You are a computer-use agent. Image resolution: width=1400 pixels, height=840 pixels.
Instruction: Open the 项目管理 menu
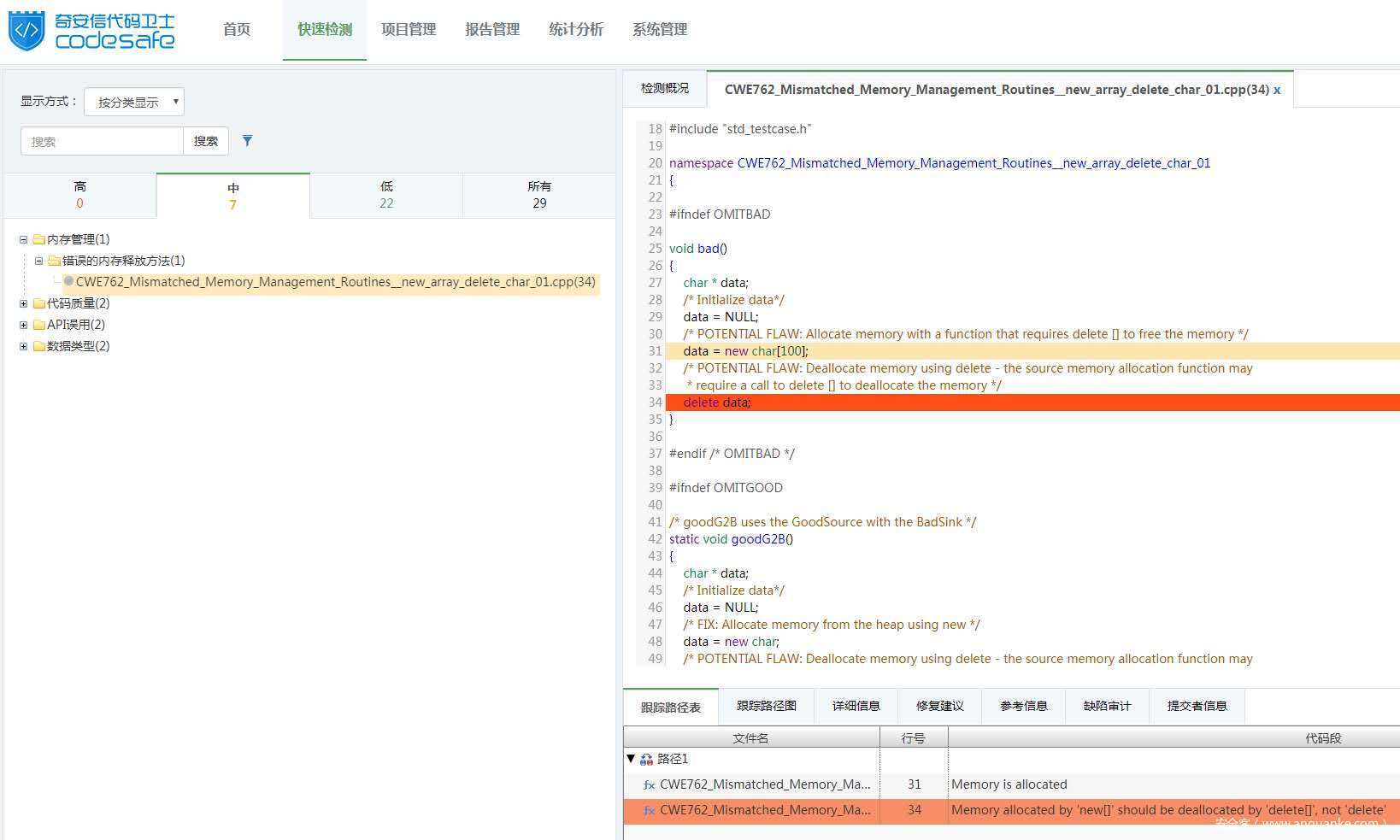pyautogui.click(x=409, y=29)
